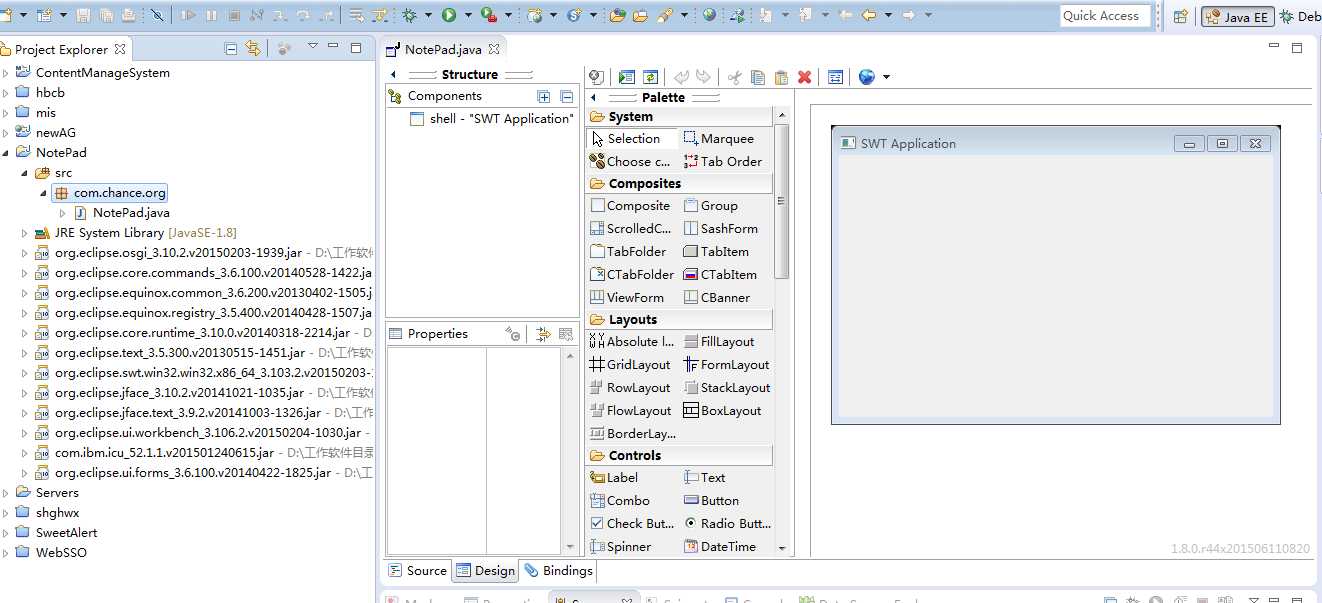Pick StackLayout from Layouts

tap(726, 387)
